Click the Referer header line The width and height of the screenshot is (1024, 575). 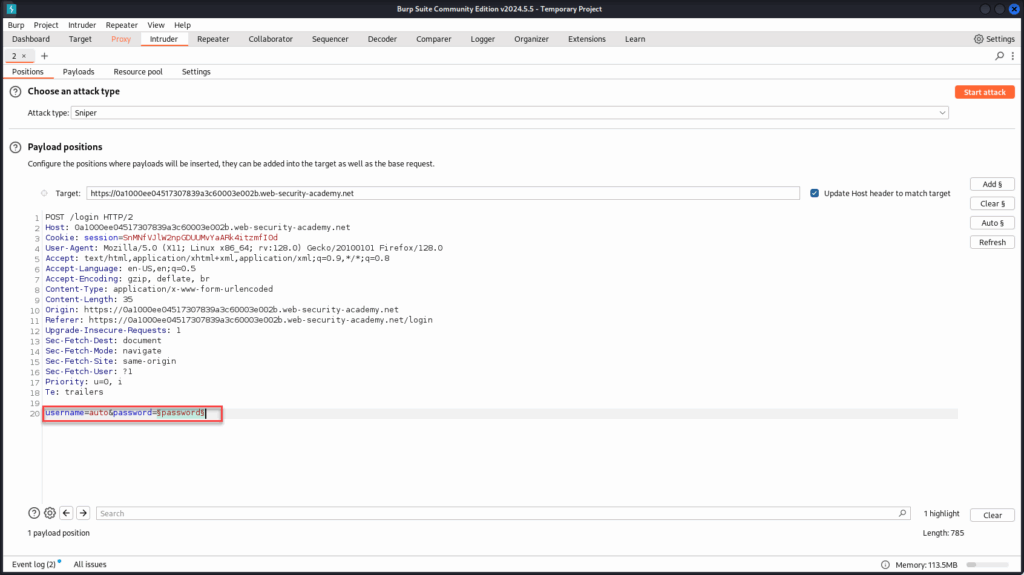tap(238, 320)
